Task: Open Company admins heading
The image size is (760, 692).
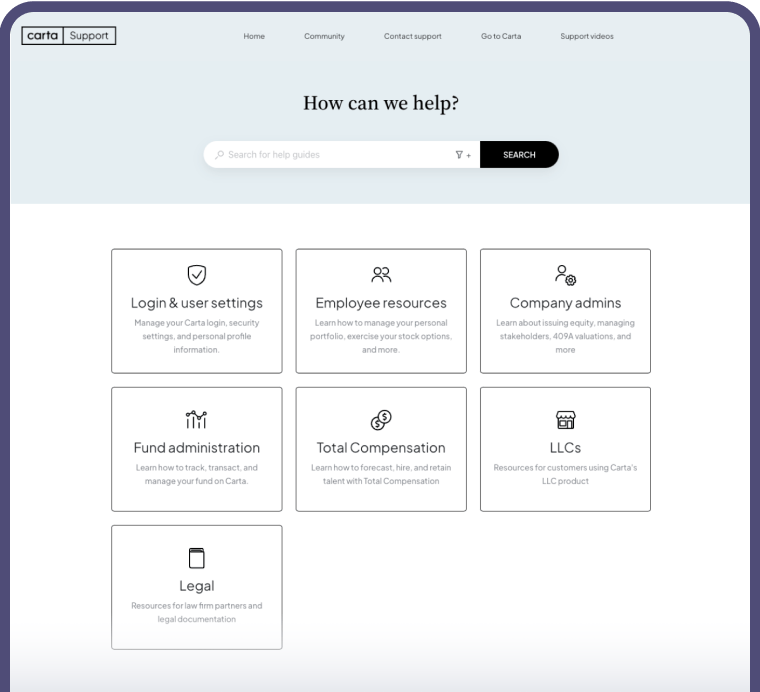Action: [565, 303]
